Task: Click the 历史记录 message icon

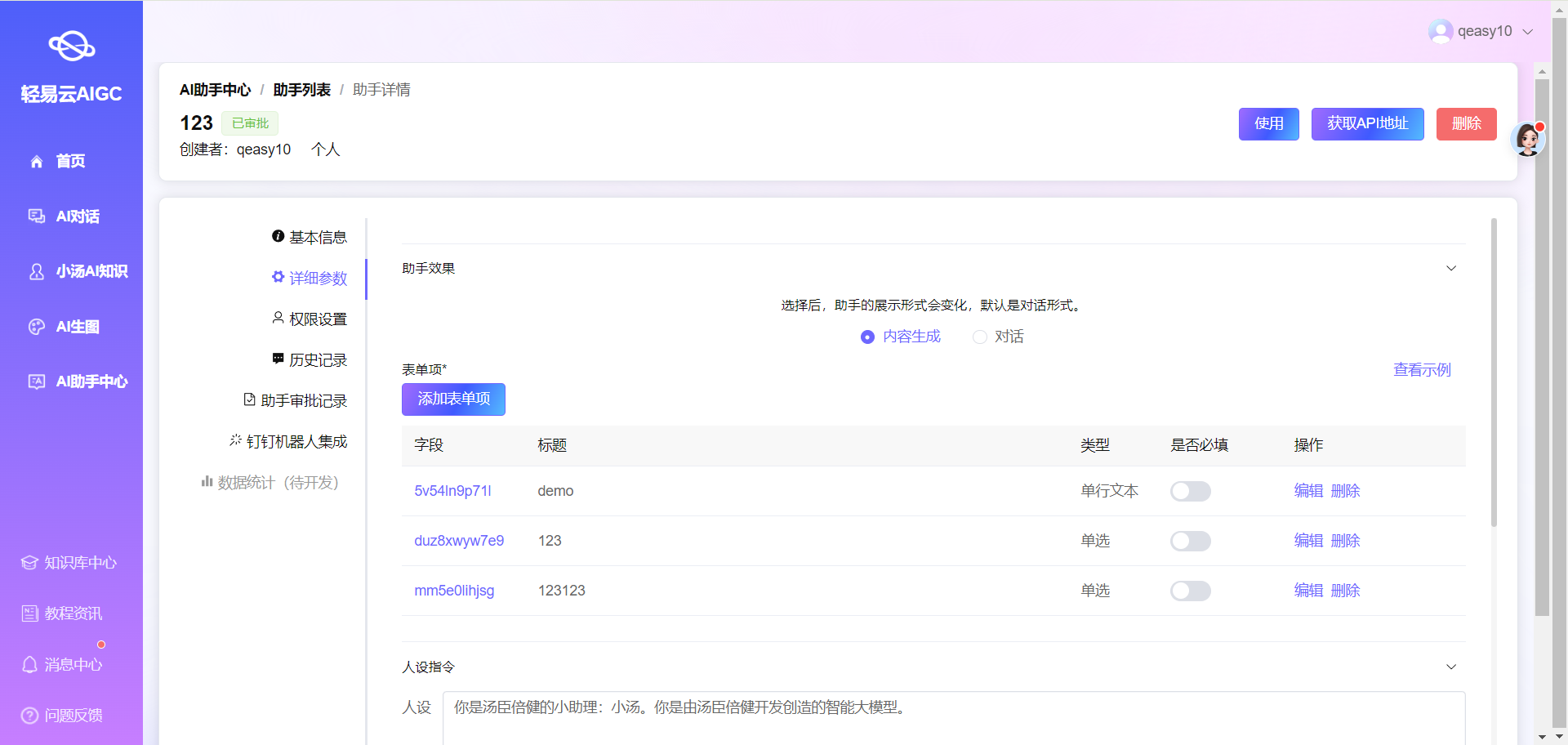Action: tap(278, 359)
